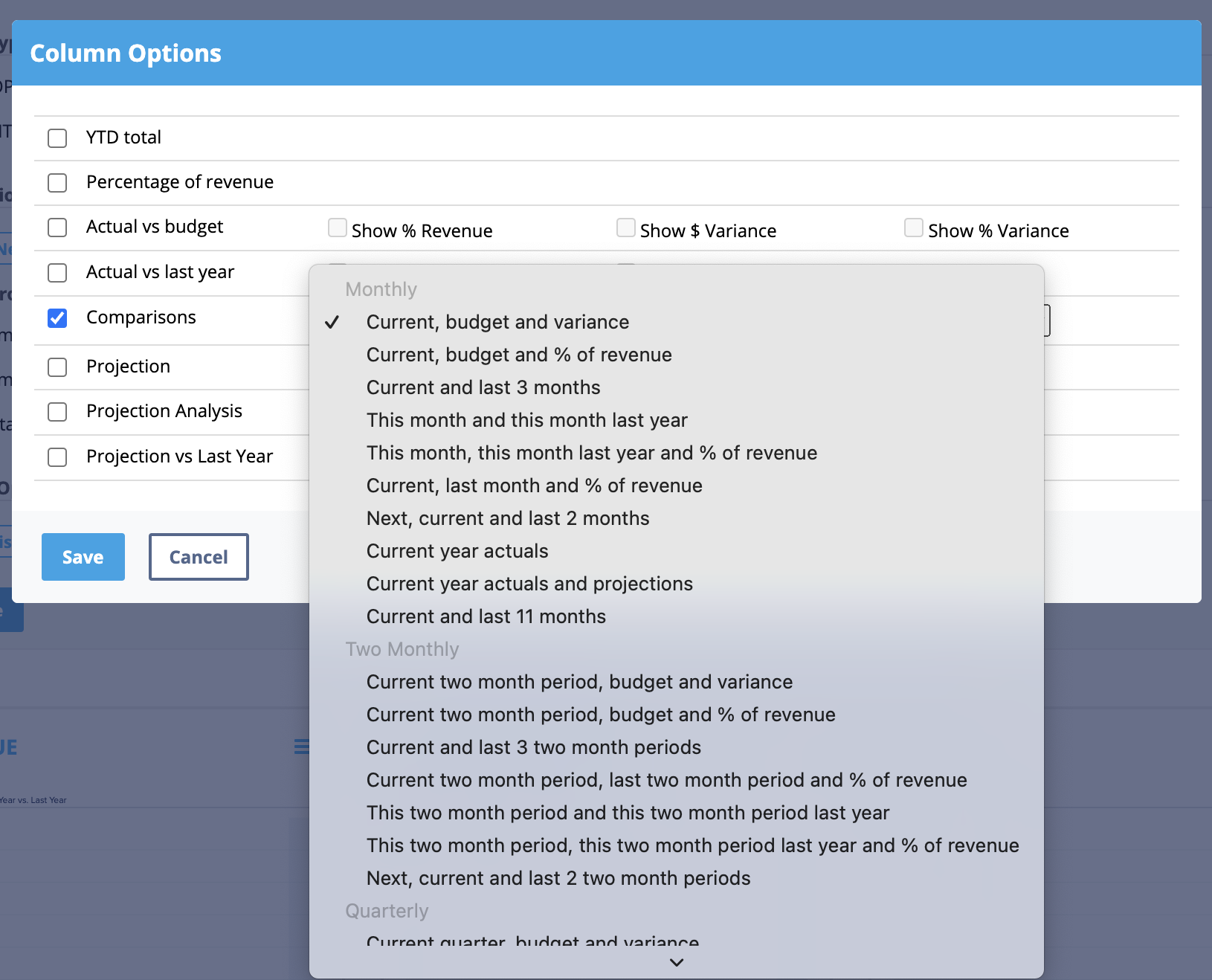Image resolution: width=1212 pixels, height=980 pixels.
Task: Enable Projection vs Last Year
Action: [x=57, y=457]
